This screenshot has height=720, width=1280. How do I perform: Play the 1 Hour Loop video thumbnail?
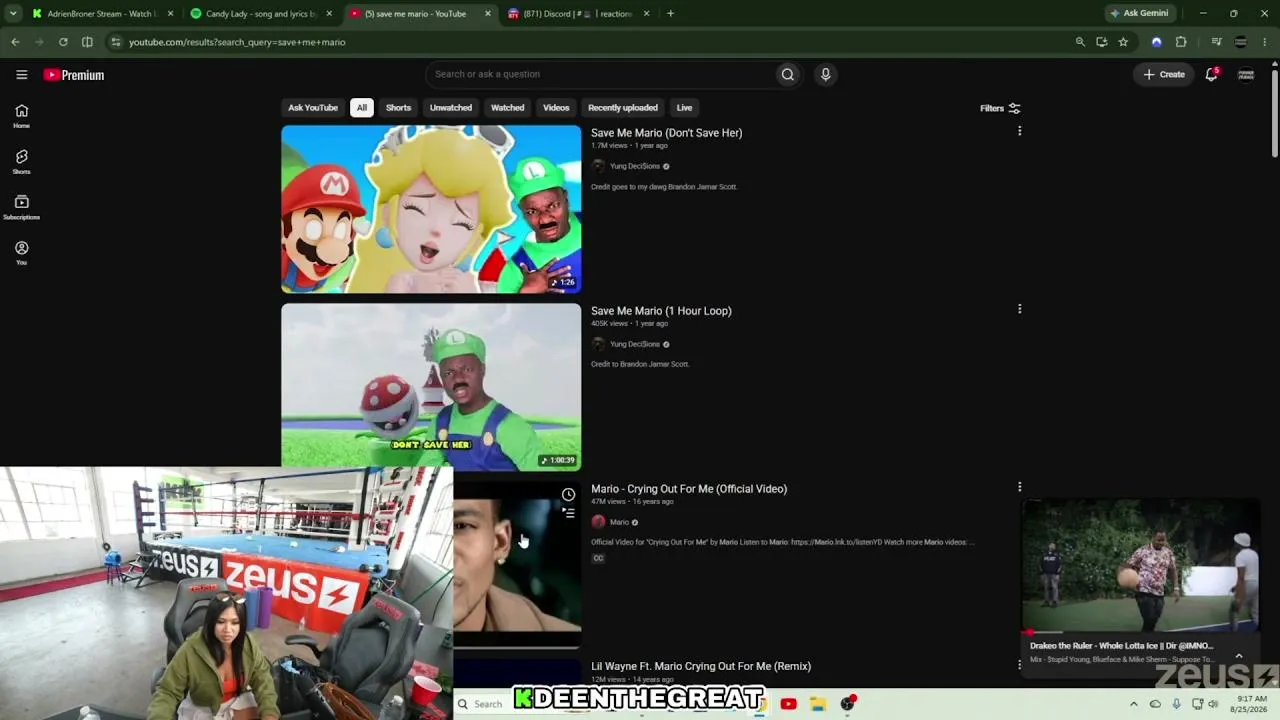coord(431,387)
